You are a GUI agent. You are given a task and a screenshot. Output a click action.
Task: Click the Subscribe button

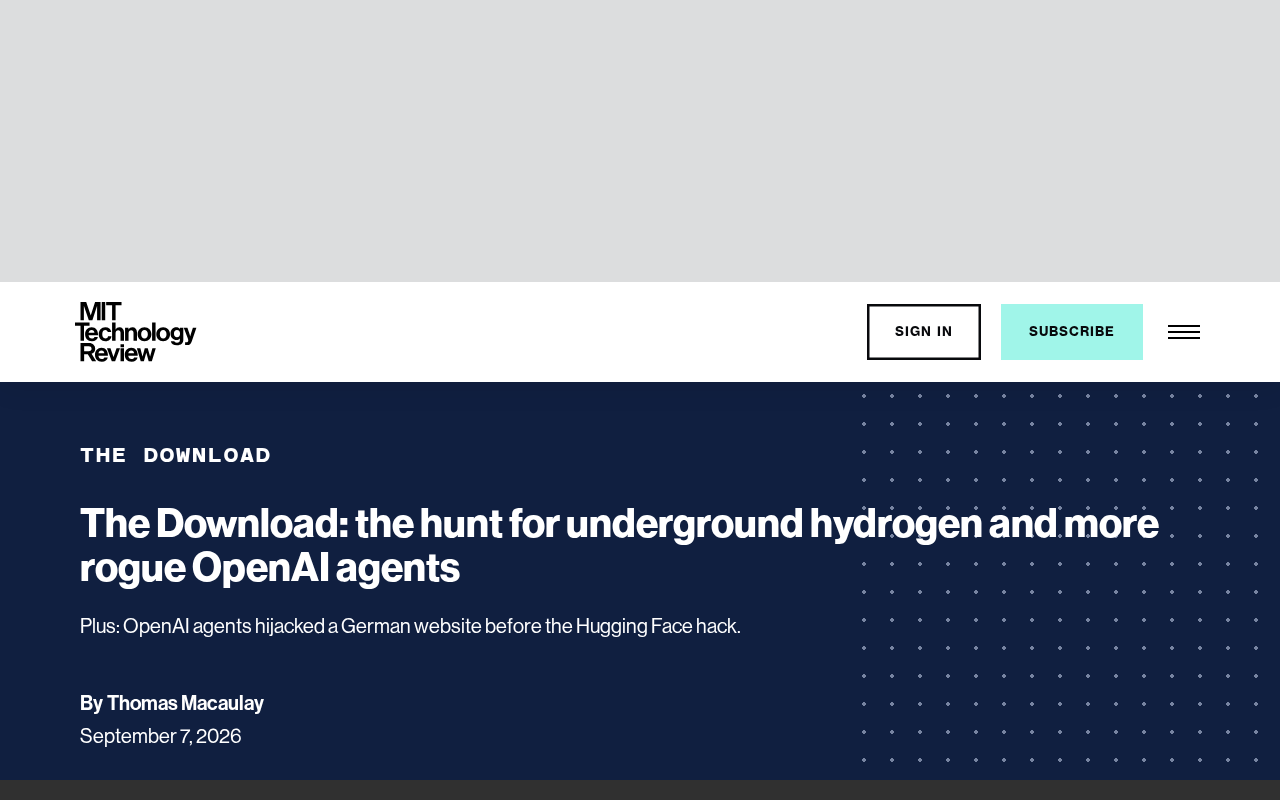1072,332
